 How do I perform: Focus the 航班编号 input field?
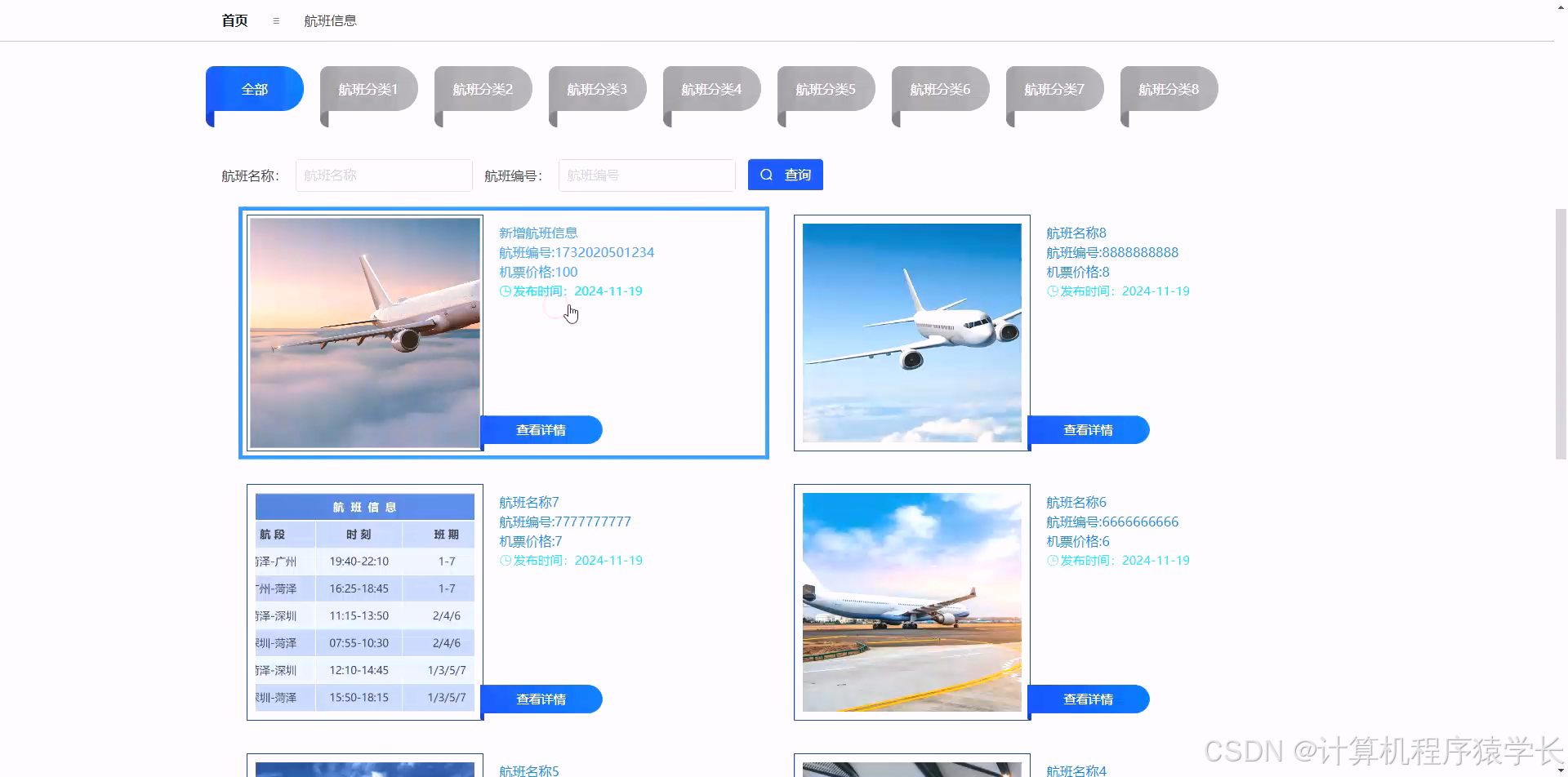(647, 175)
